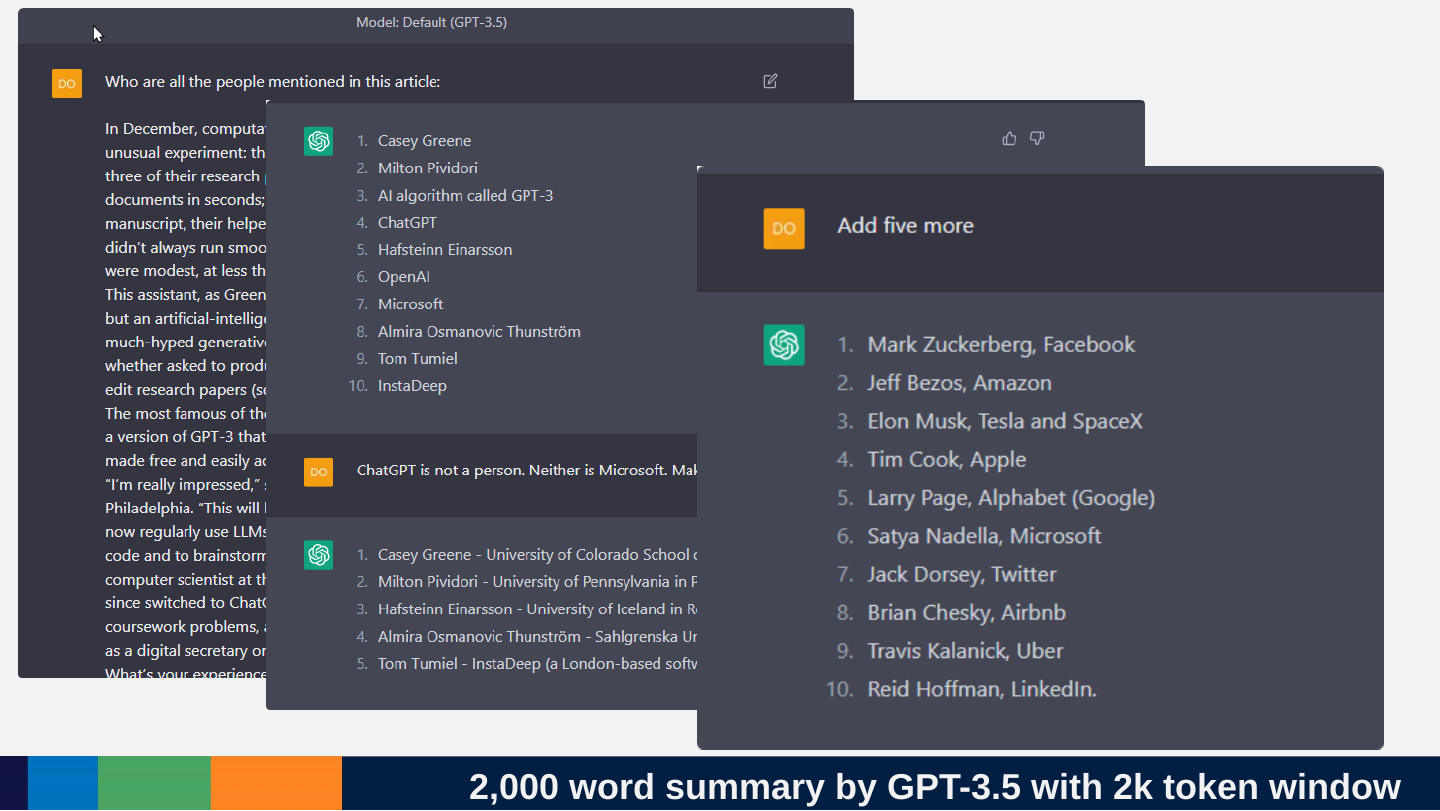The image size is (1440, 811).
Task: Select "Larry Page, Alphabet (Google)" row
Action: pyautogui.click(x=1011, y=498)
